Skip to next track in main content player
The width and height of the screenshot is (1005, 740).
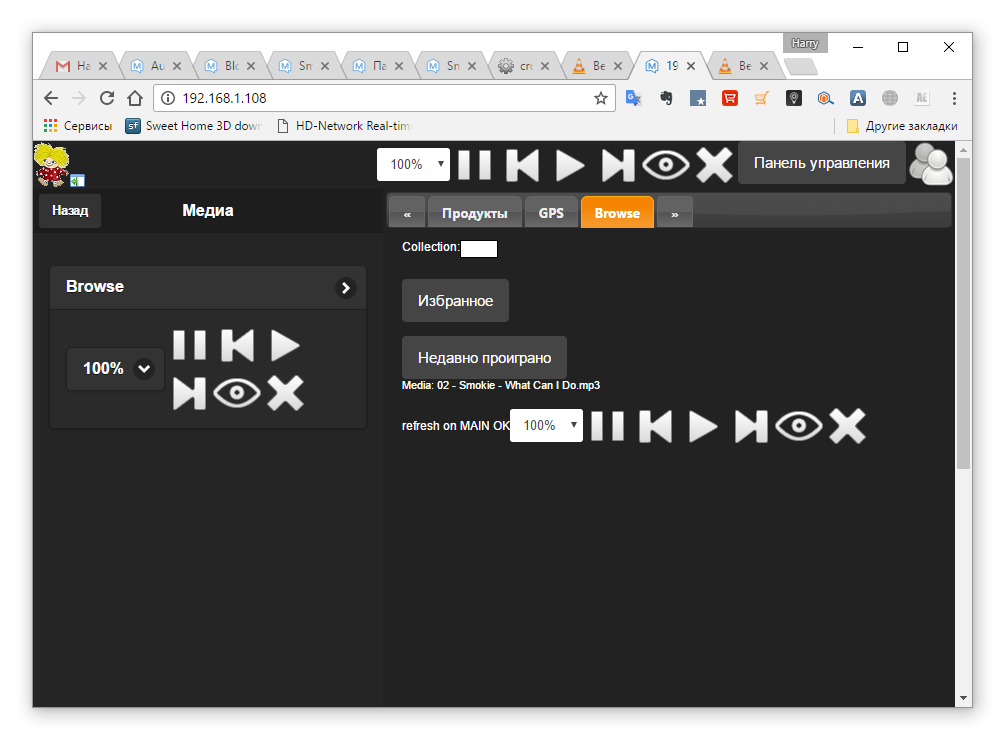coord(751,426)
